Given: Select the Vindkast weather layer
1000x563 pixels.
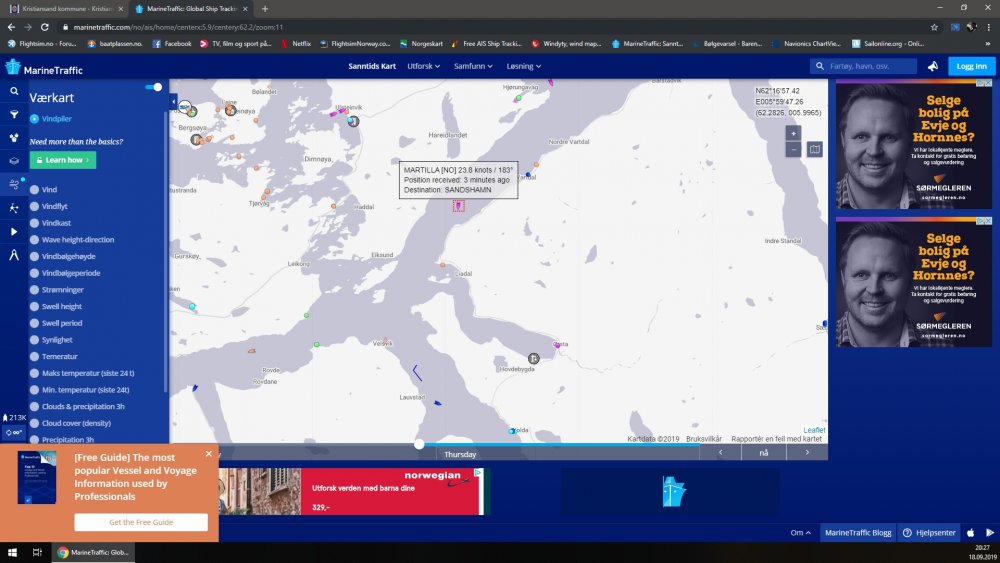Looking at the screenshot, I should (50, 223).
